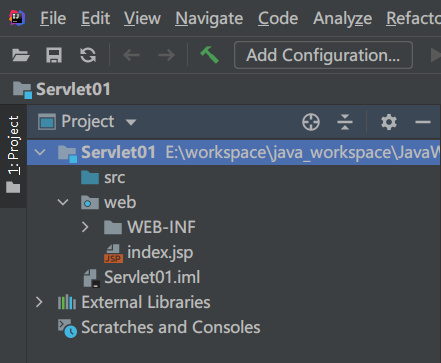This screenshot has width=441, height=363.
Task: Click the Locate file crosshair icon
Action: point(311,122)
